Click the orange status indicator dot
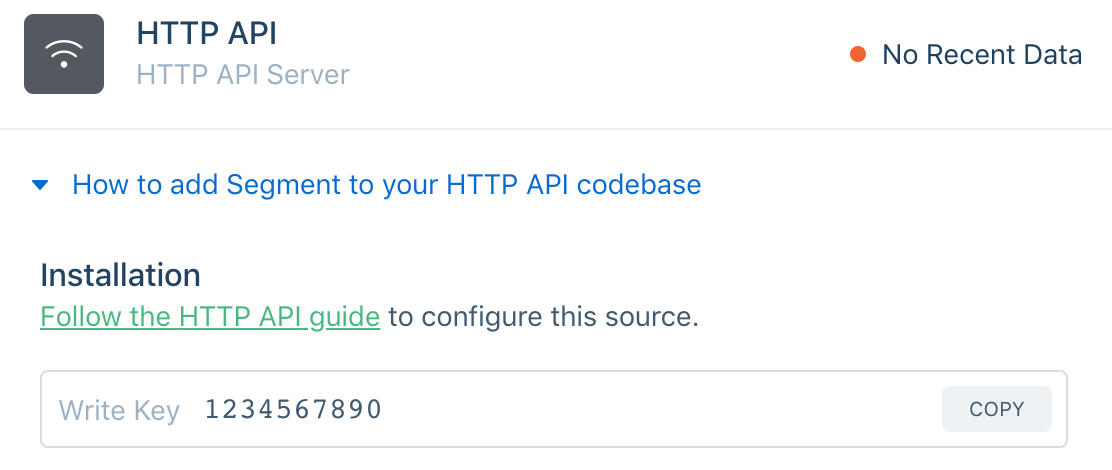Image resolution: width=1112 pixels, height=470 pixels. (x=858, y=55)
